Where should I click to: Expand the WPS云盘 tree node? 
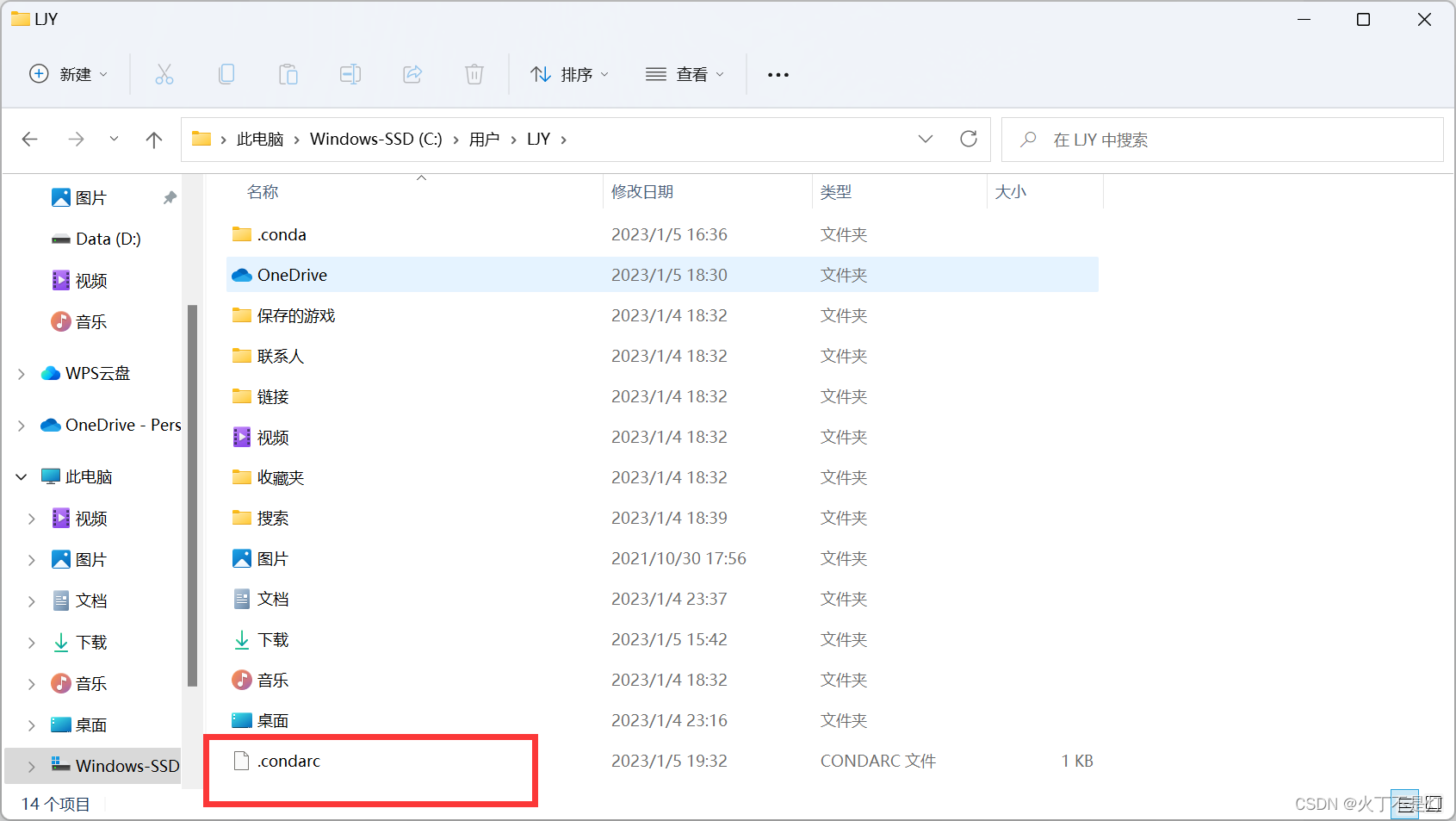22,374
